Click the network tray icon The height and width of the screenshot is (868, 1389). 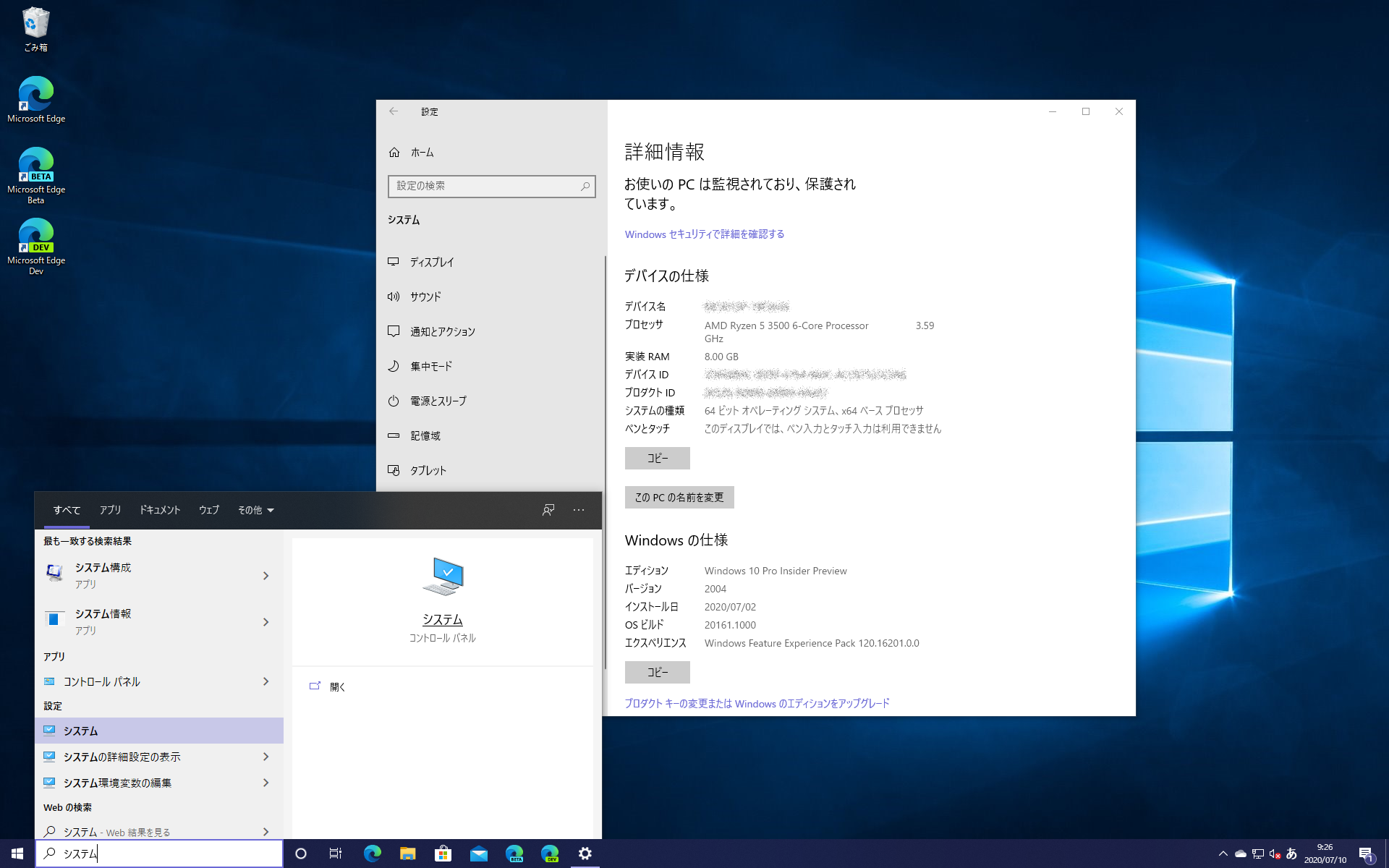pos(1257,854)
